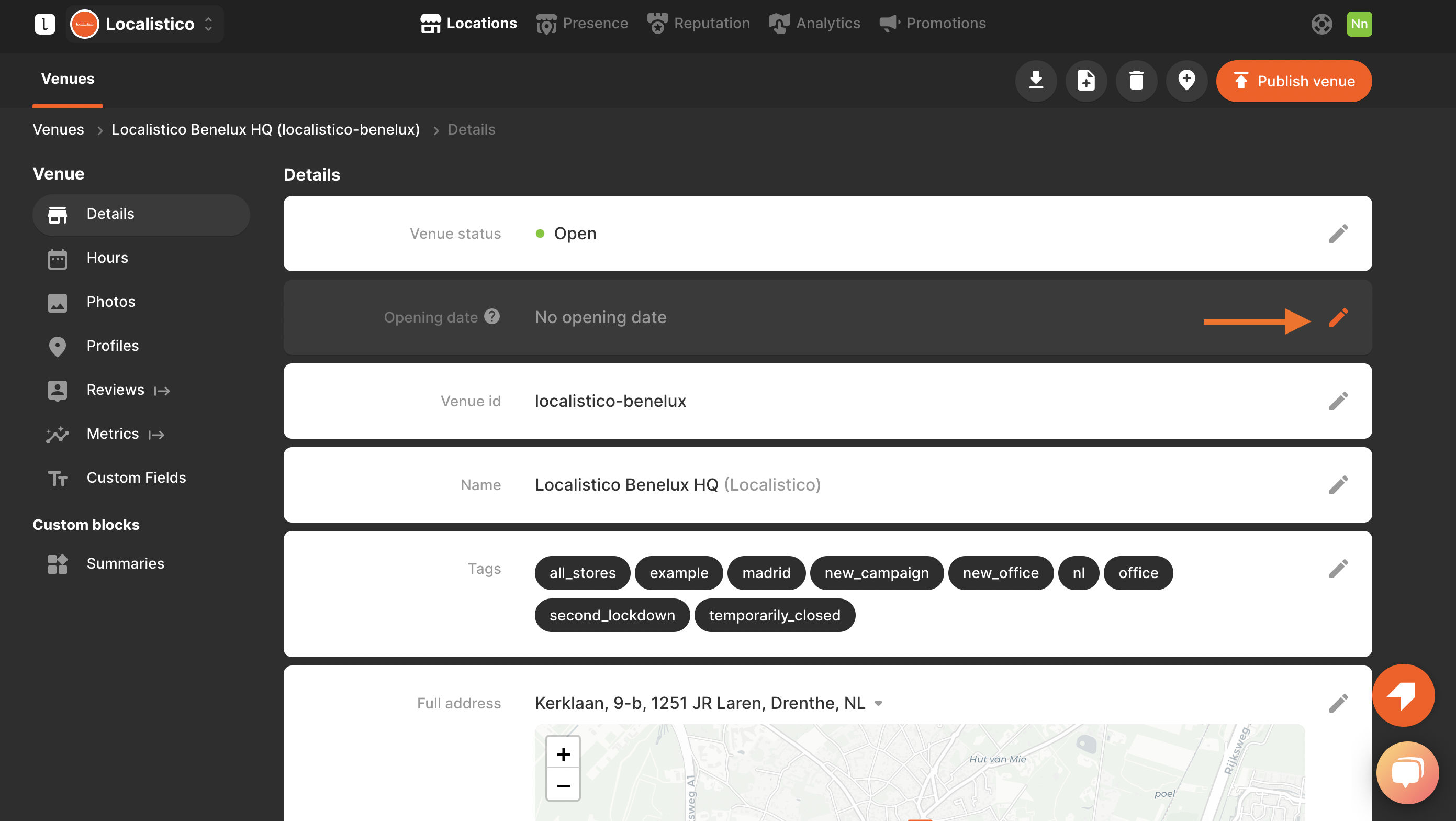Open the chat support bubble

1407,773
